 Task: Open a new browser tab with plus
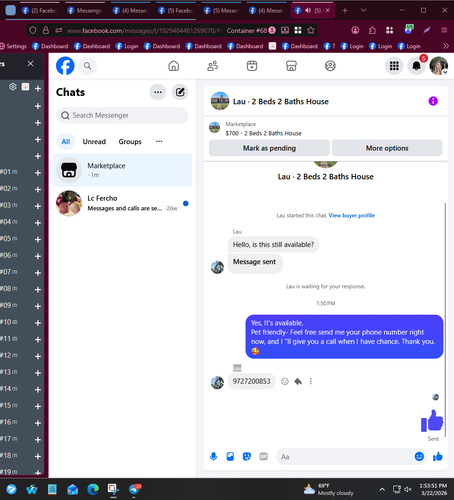(345, 11)
